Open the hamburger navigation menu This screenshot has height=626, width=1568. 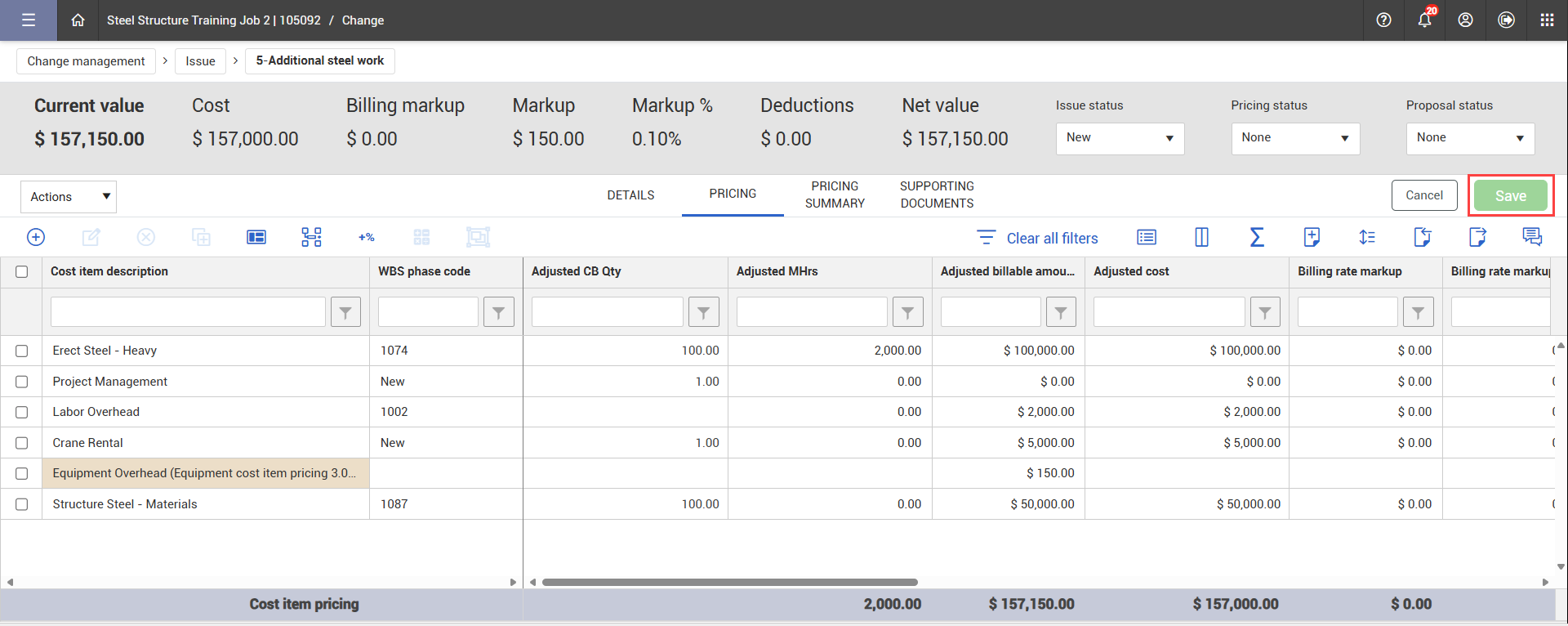[29, 20]
